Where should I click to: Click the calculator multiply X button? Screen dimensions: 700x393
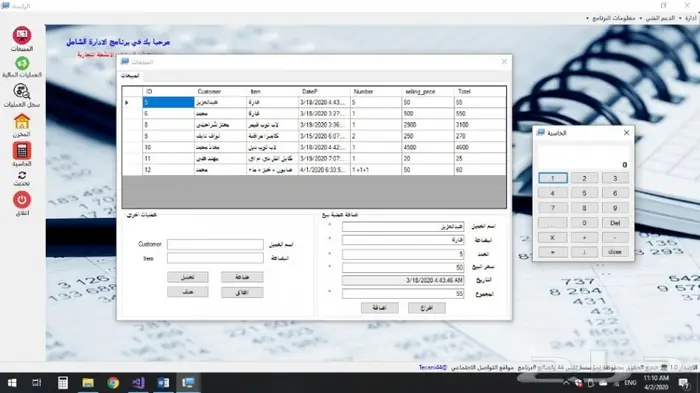(x=552, y=237)
